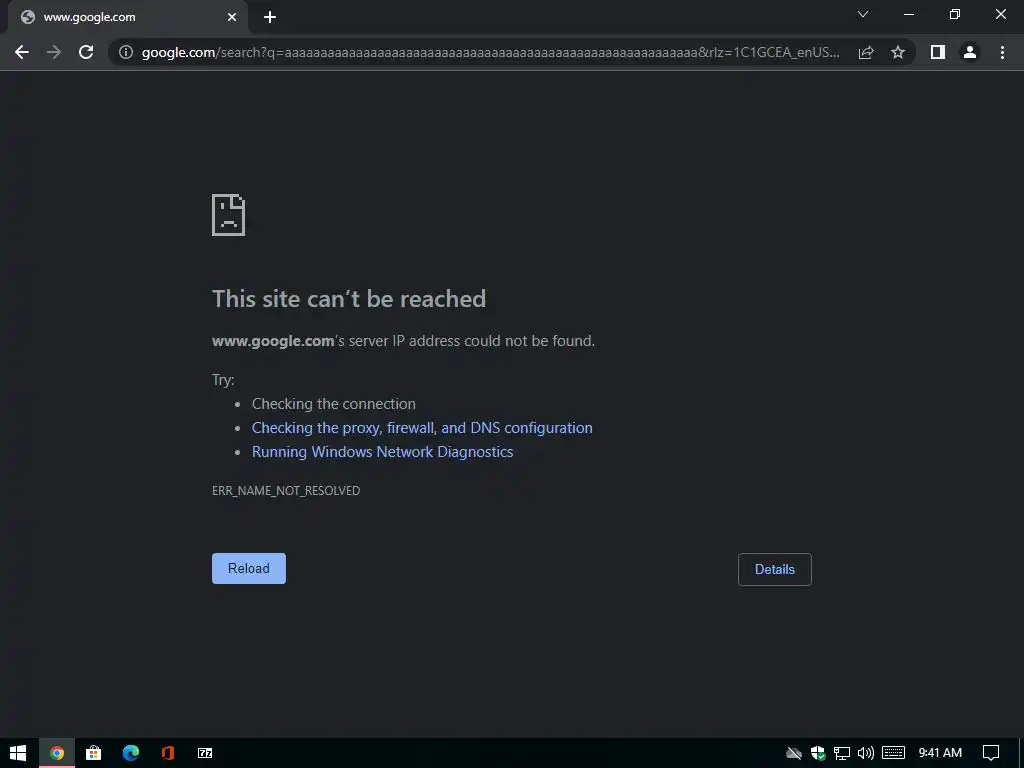Bookmark this tab with the star icon
Screen dimensions: 1024x768
click(x=898, y=52)
